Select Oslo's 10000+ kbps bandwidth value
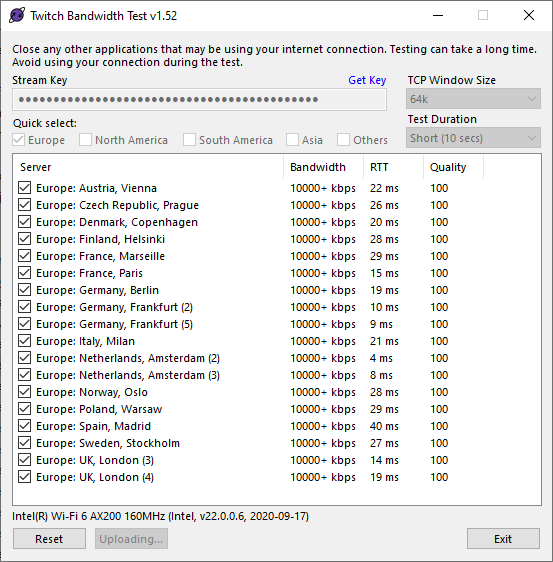Viewport: 553px width, 562px height. (323, 392)
